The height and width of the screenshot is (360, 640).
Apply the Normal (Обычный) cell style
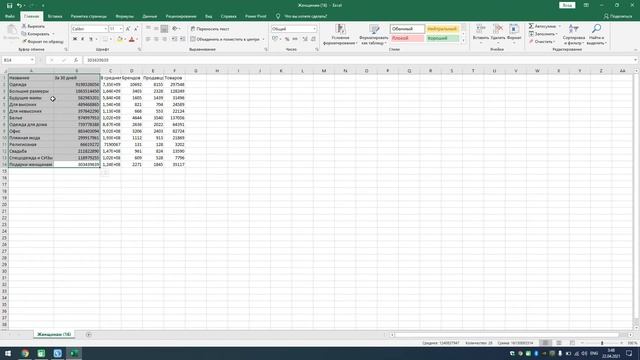(407, 29)
